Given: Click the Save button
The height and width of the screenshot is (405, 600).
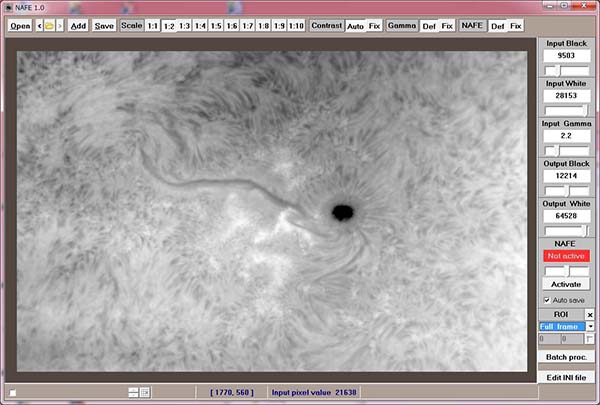Looking at the screenshot, I should point(104,26).
